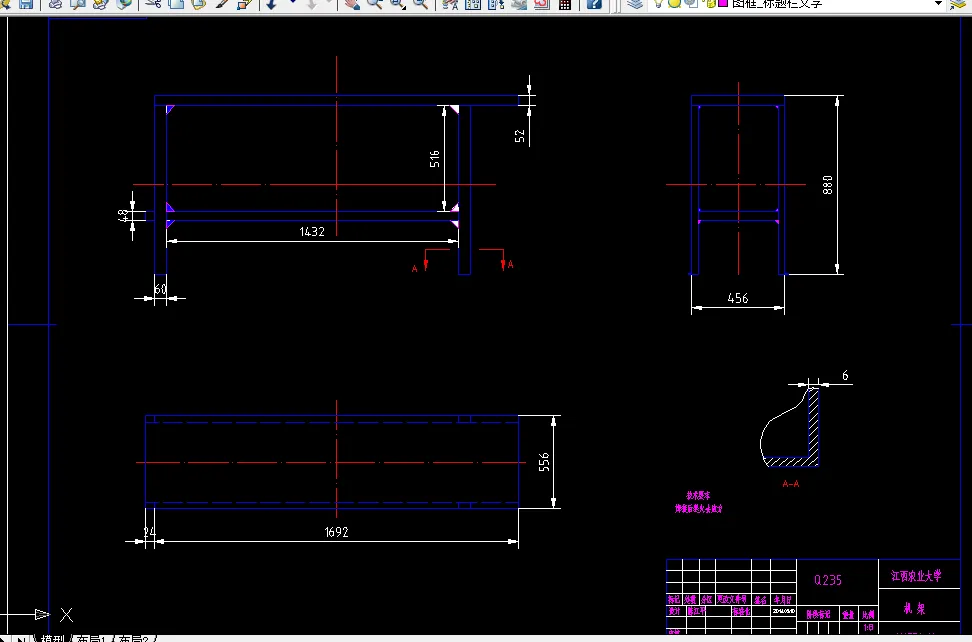Open Print Preview from the toolbar
The width and height of the screenshot is (972, 642).
pyautogui.click(x=78, y=4)
